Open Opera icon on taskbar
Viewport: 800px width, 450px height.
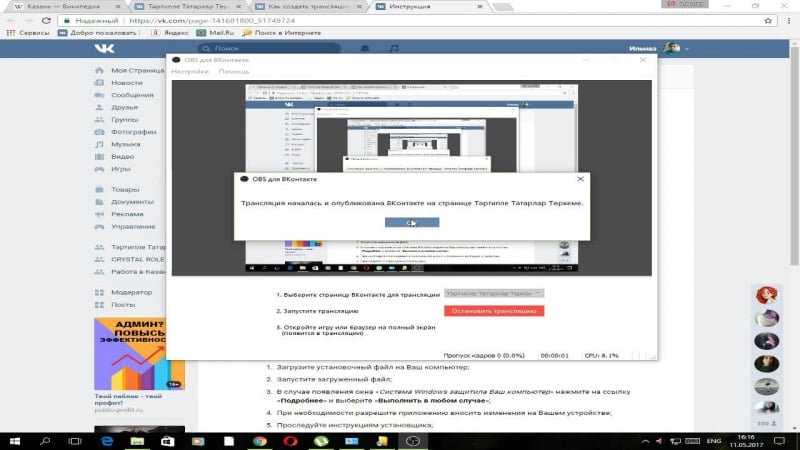tap(290, 441)
